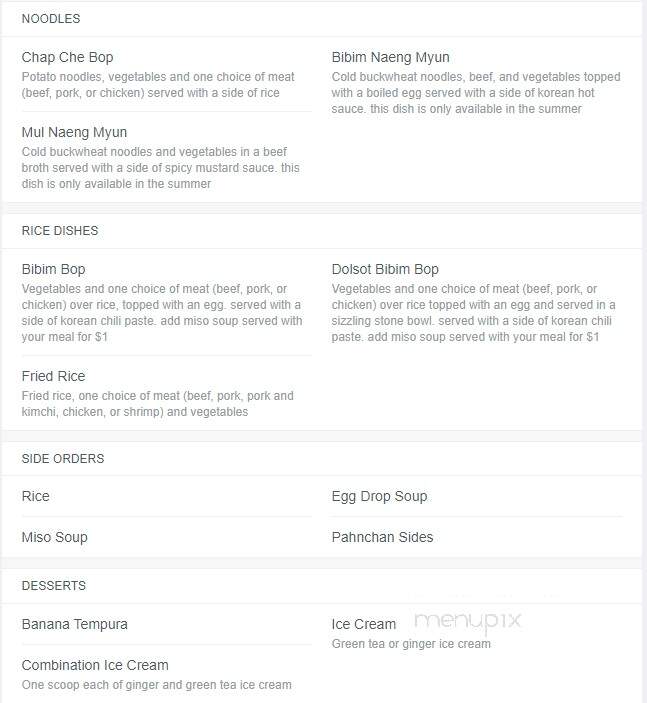Select the Fried Rice ingredients description text
The height and width of the screenshot is (703, 647).
[x=157, y=404]
